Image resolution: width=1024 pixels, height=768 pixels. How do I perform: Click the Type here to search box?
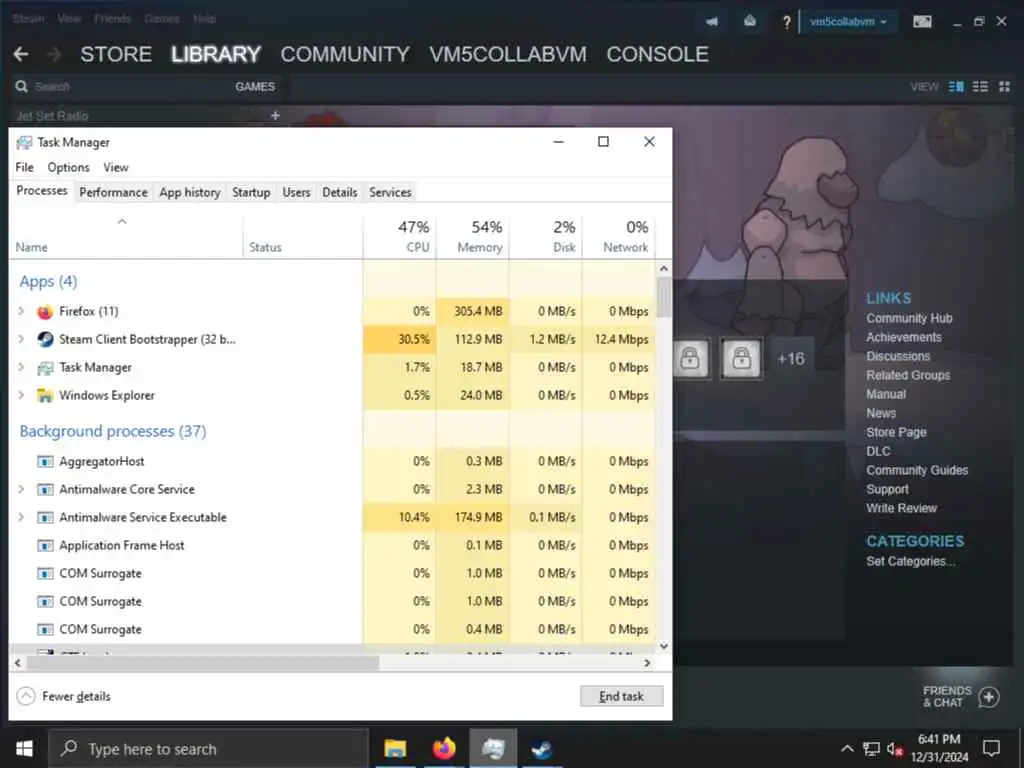click(x=209, y=748)
